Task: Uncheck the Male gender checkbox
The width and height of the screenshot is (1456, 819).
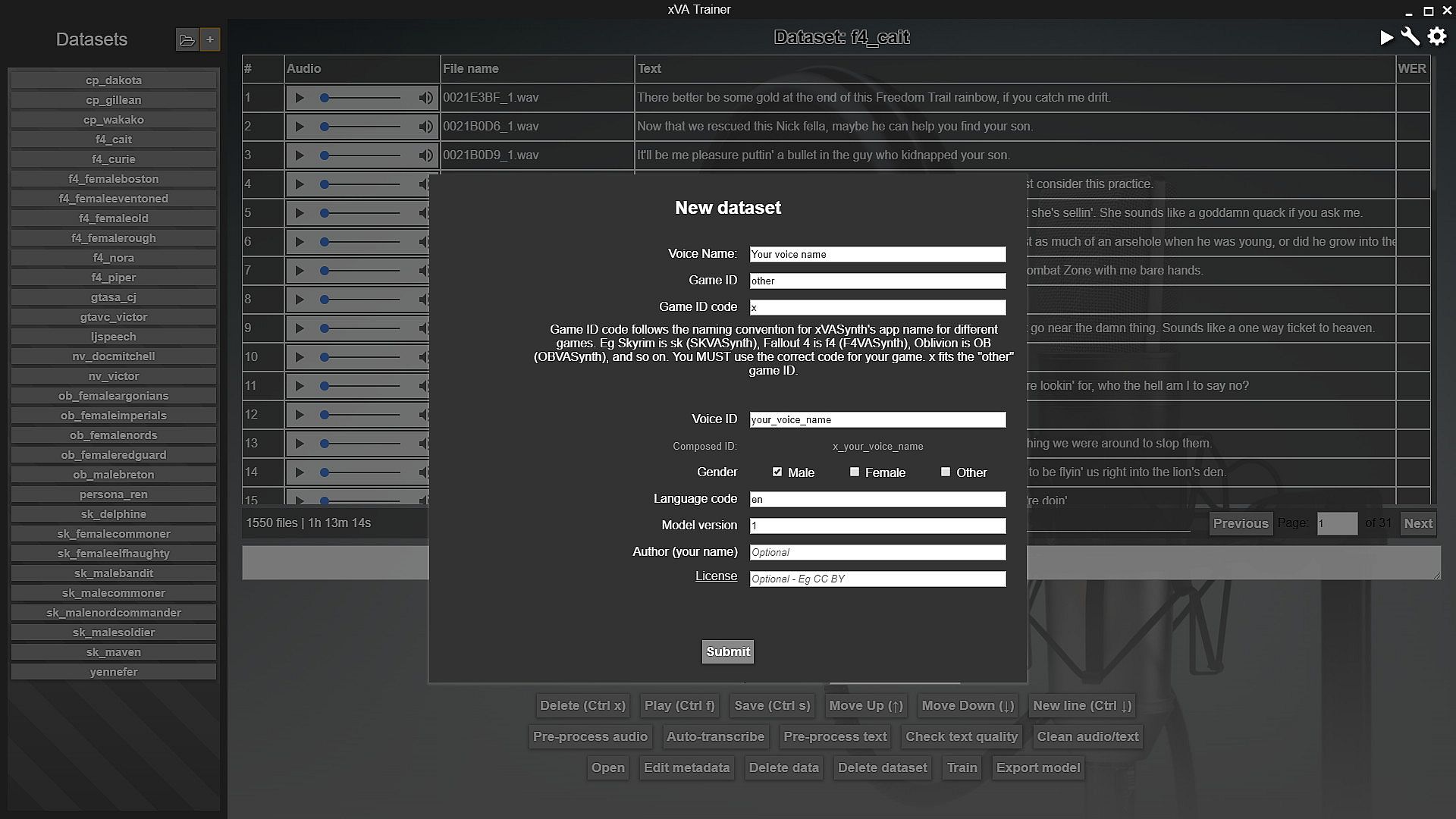Action: point(777,472)
